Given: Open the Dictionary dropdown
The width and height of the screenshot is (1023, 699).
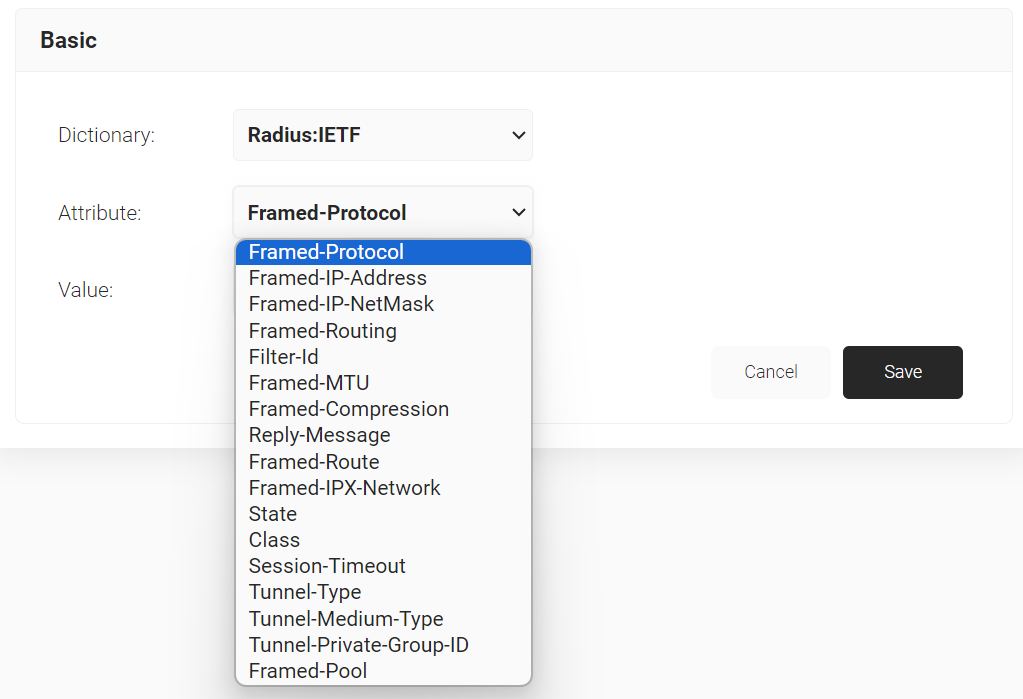Looking at the screenshot, I should (x=382, y=135).
